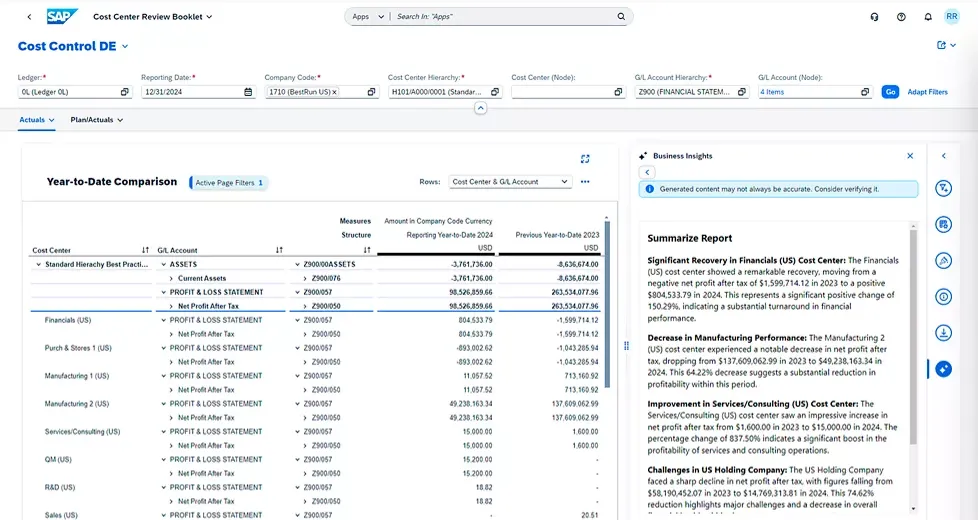Viewport: 978px width, 520px height.
Task: Open the headset support icon
Action: coord(874,17)
